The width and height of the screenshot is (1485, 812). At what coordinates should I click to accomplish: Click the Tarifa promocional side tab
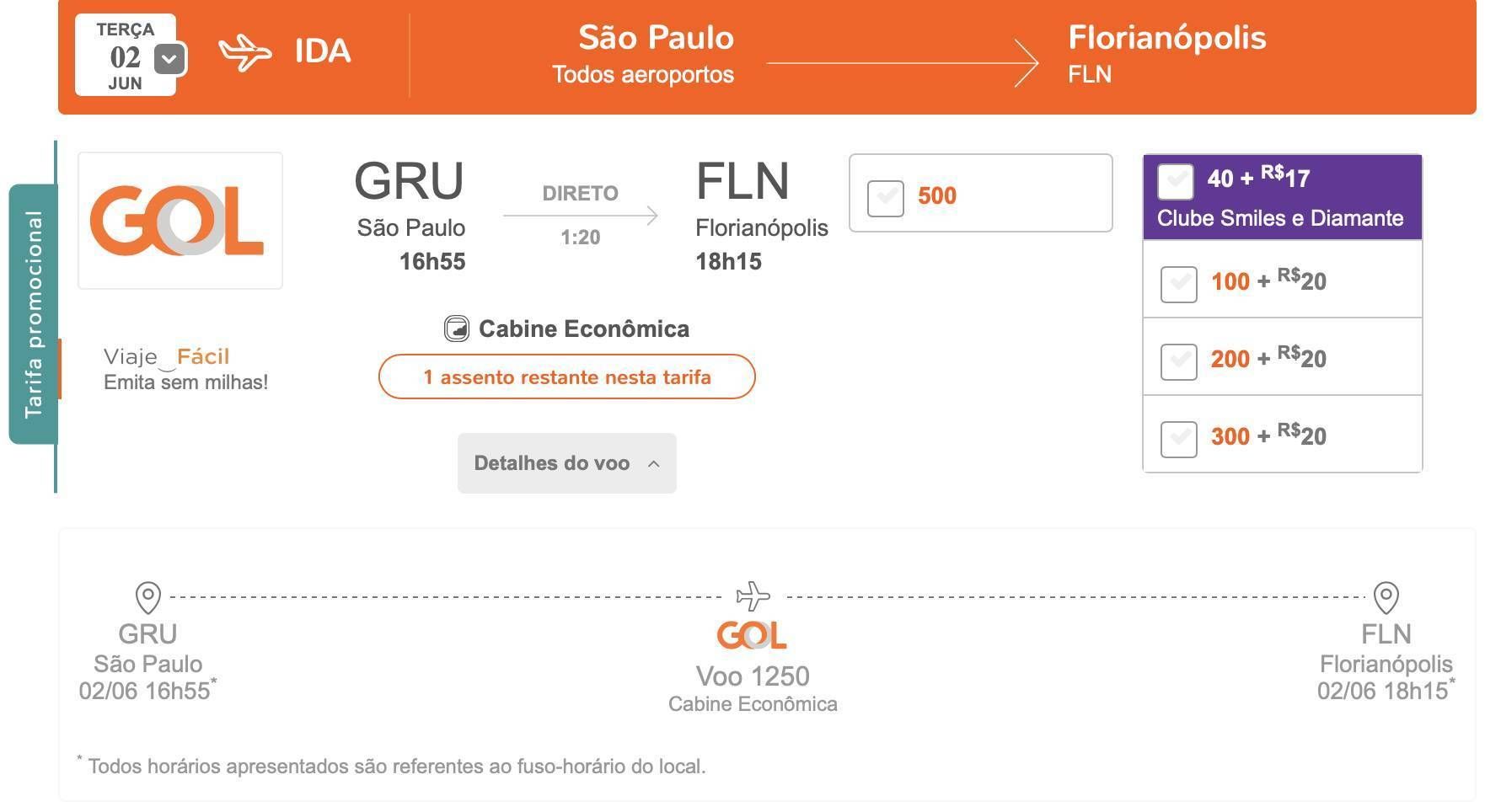(x=33, y=314)
